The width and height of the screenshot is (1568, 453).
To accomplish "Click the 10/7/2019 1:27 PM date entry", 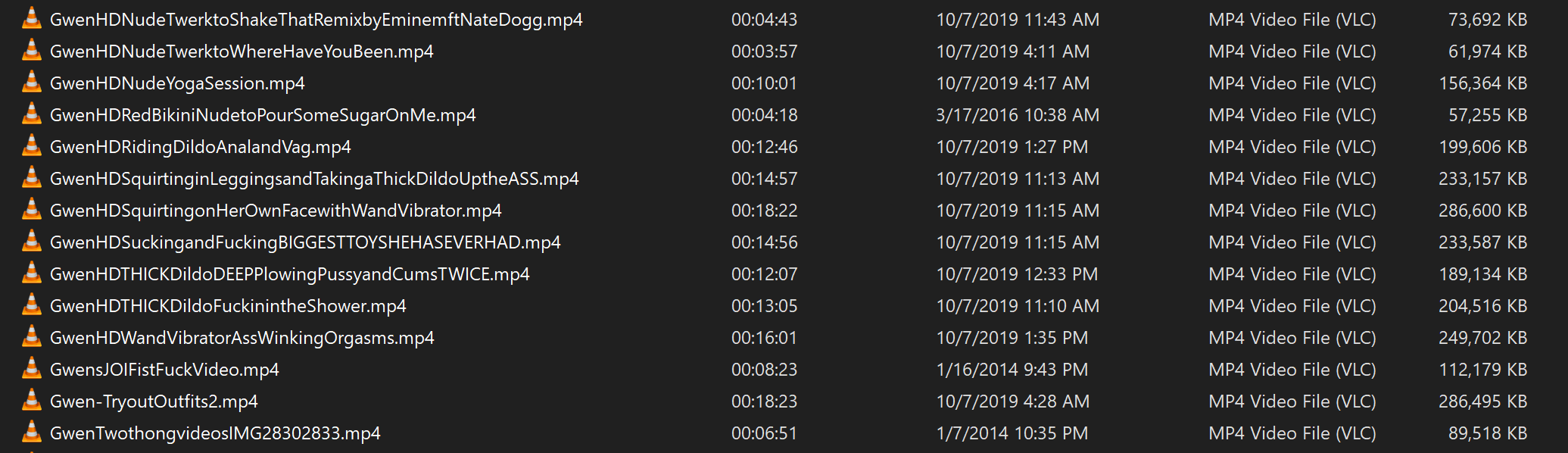I will point(1012,147).
